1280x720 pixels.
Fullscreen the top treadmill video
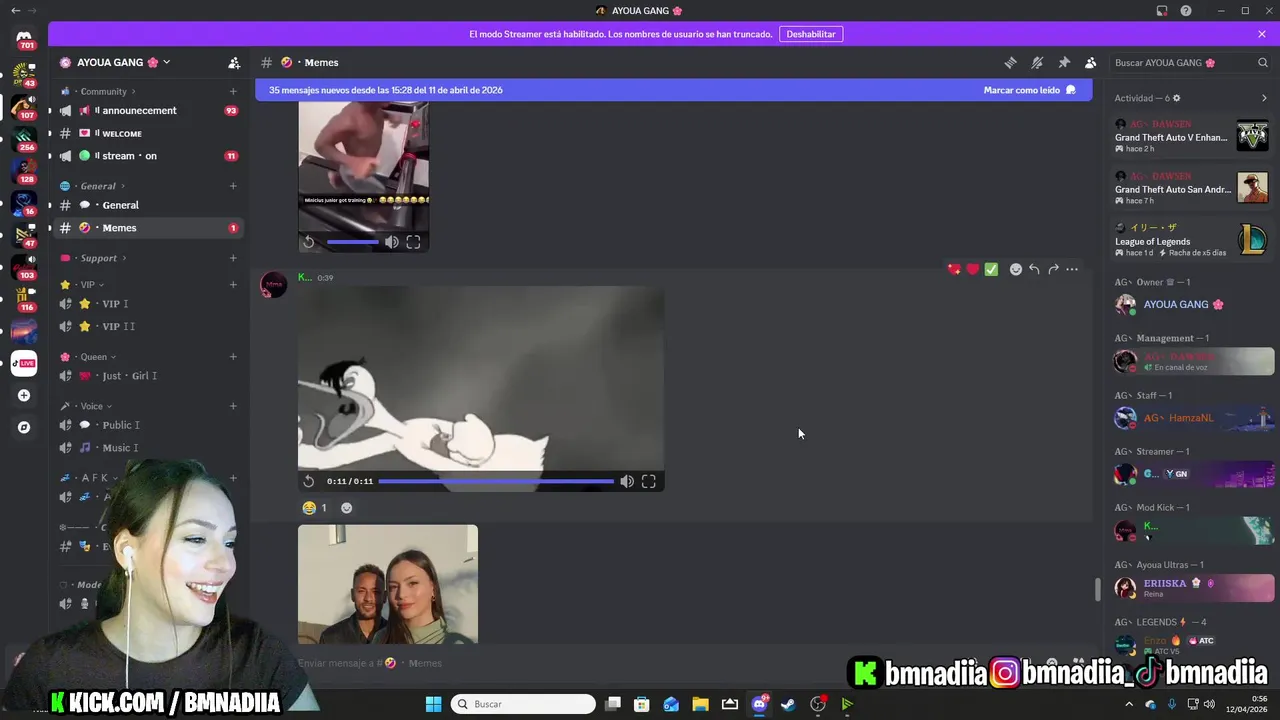coord(413,242)
